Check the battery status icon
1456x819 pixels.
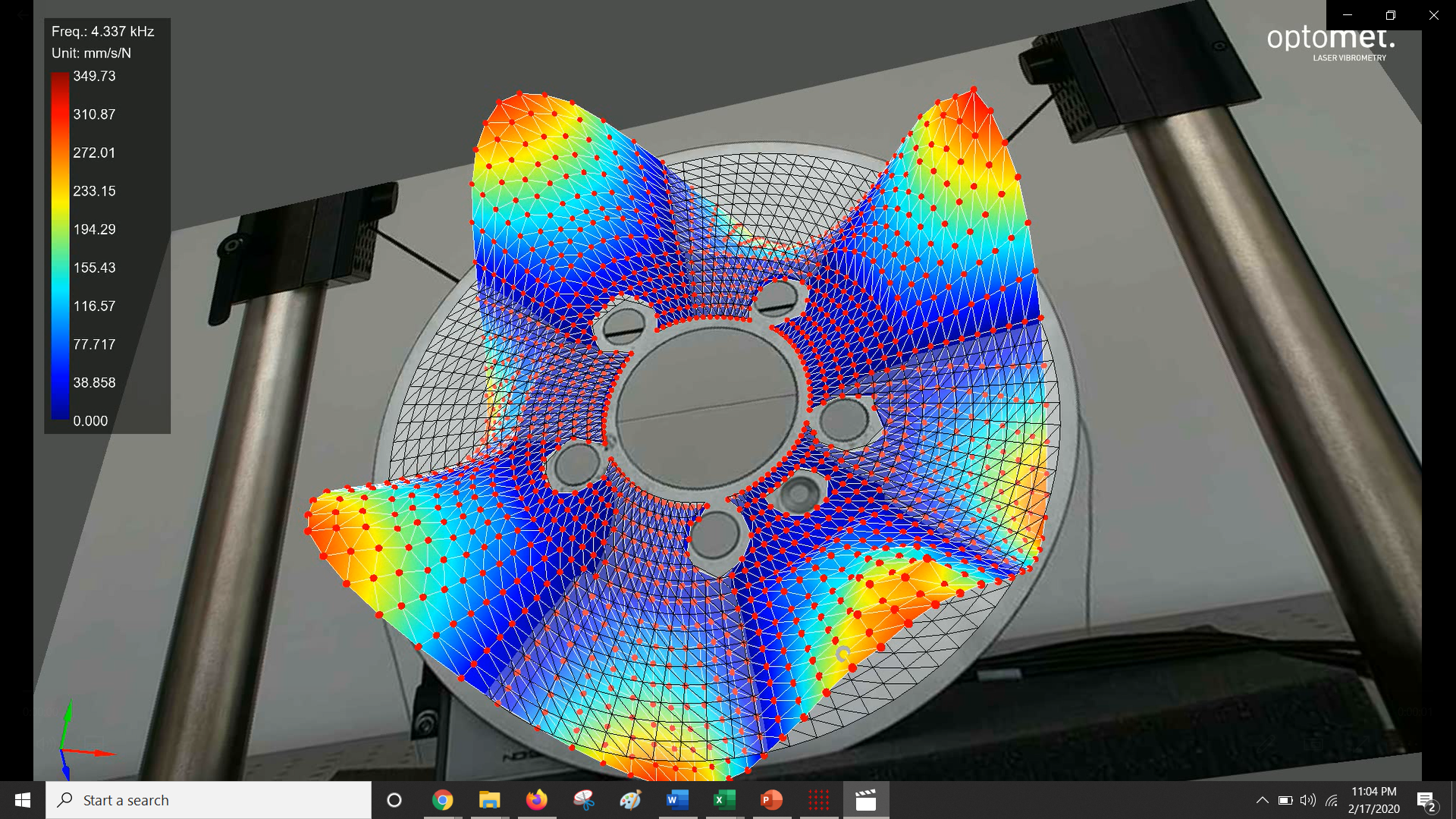tap(1285, 800)
